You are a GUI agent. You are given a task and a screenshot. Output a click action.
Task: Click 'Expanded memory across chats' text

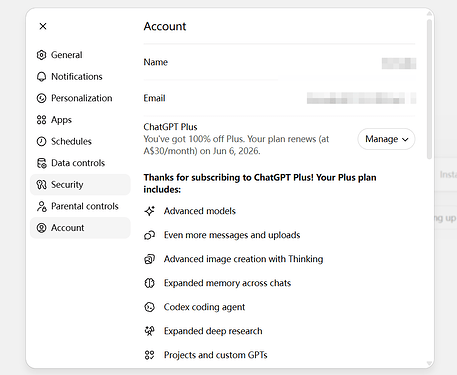coord(227,283)
